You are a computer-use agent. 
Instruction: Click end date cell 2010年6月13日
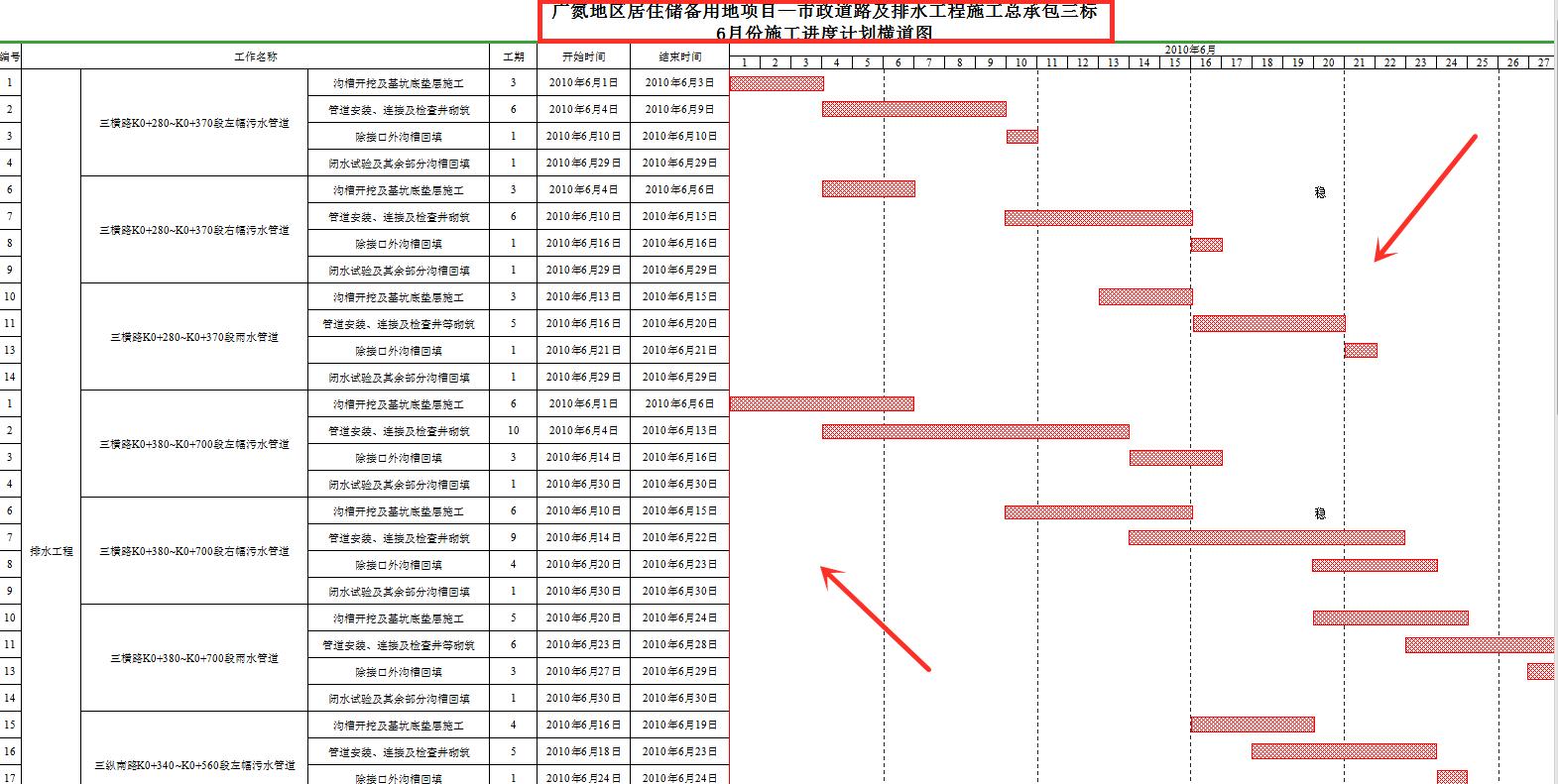coord(679,431)
